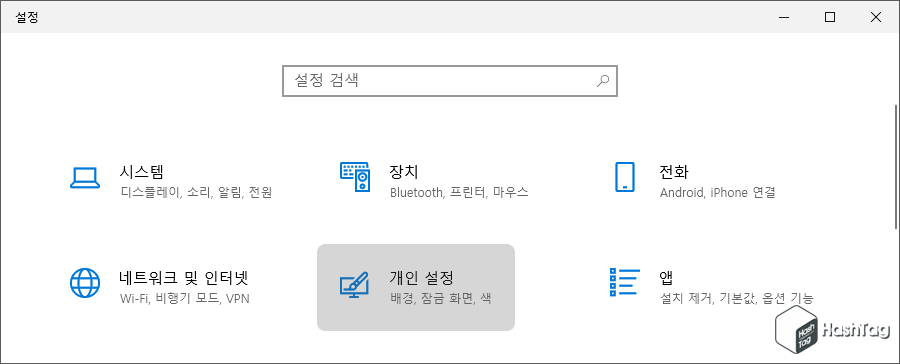Click the text Android, iPhone 연결
The height and width of the screenshot is (364, 900).
click(x=717, y=192)
